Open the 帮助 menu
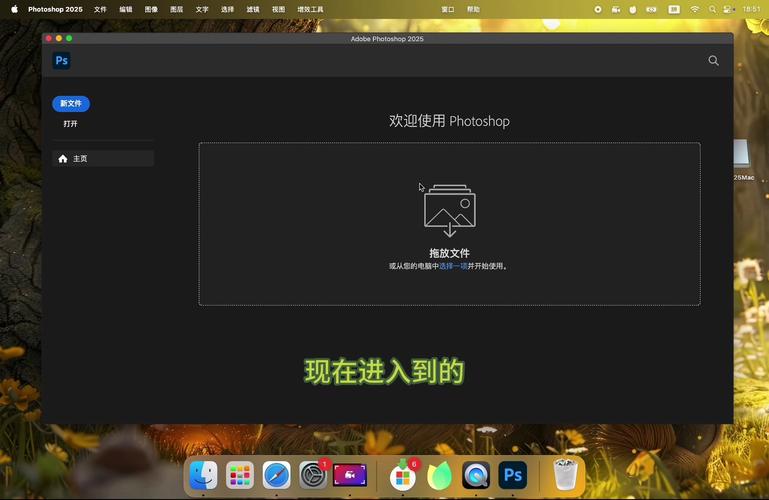 [473, 9]
